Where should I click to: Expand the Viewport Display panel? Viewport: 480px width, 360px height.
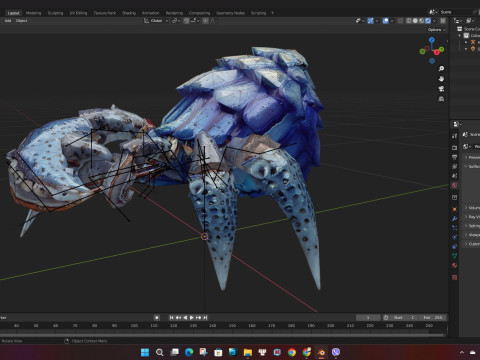473,235
